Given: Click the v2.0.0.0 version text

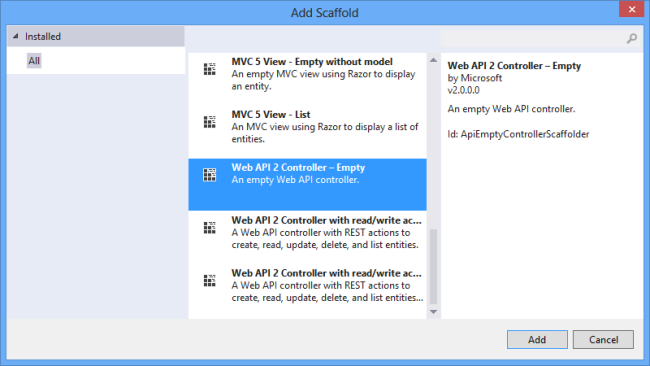Looking at the screenshot, I should coord(463,90).
